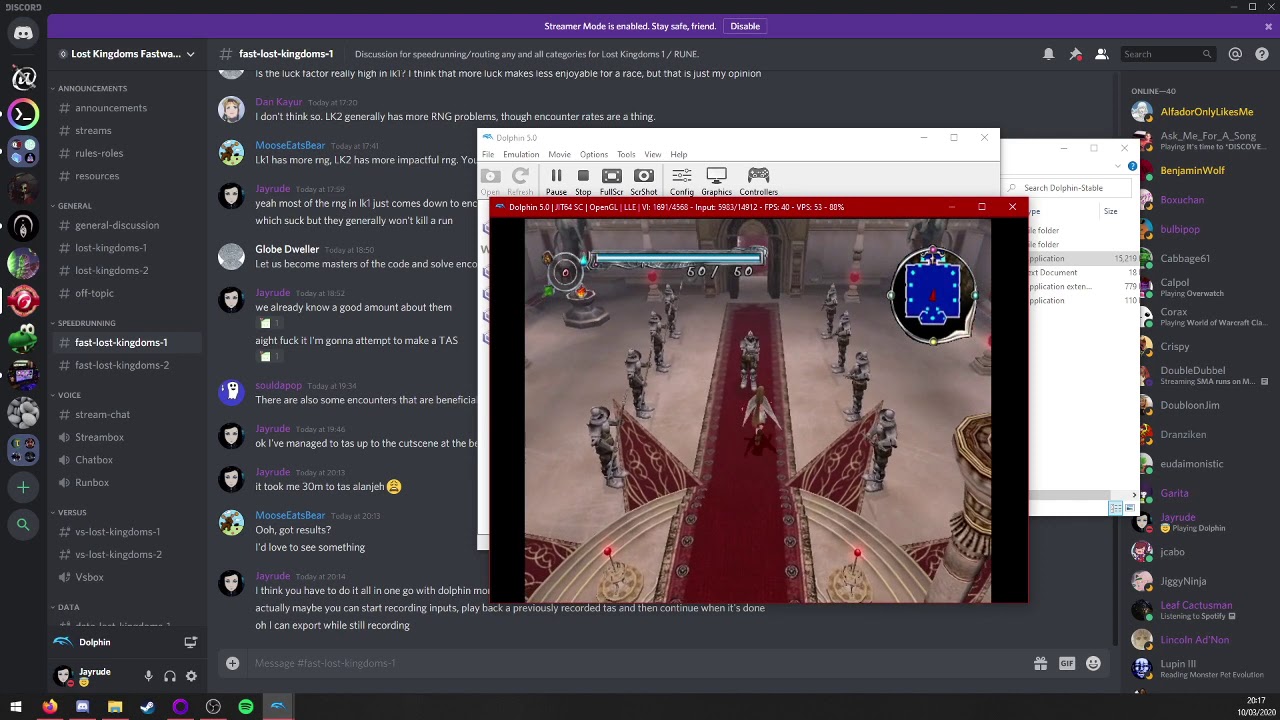Open the GIF picker
The height and width of the screenshot is (720, 1280).
click(x=1067, y=663)
